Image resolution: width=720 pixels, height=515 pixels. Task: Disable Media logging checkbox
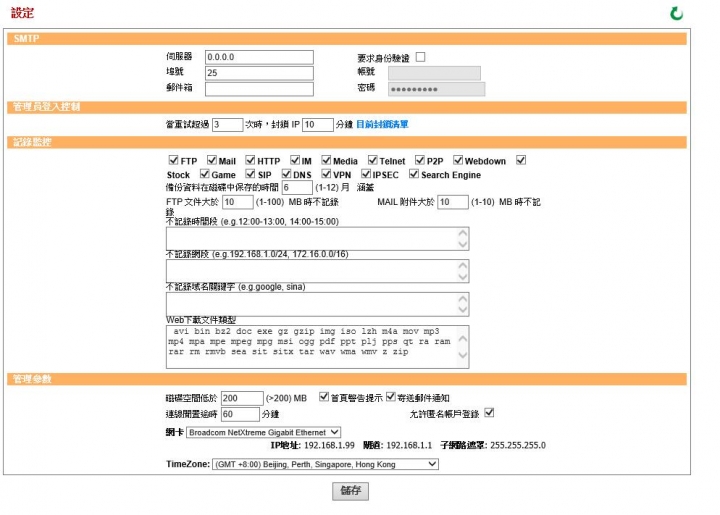point(326,160)
